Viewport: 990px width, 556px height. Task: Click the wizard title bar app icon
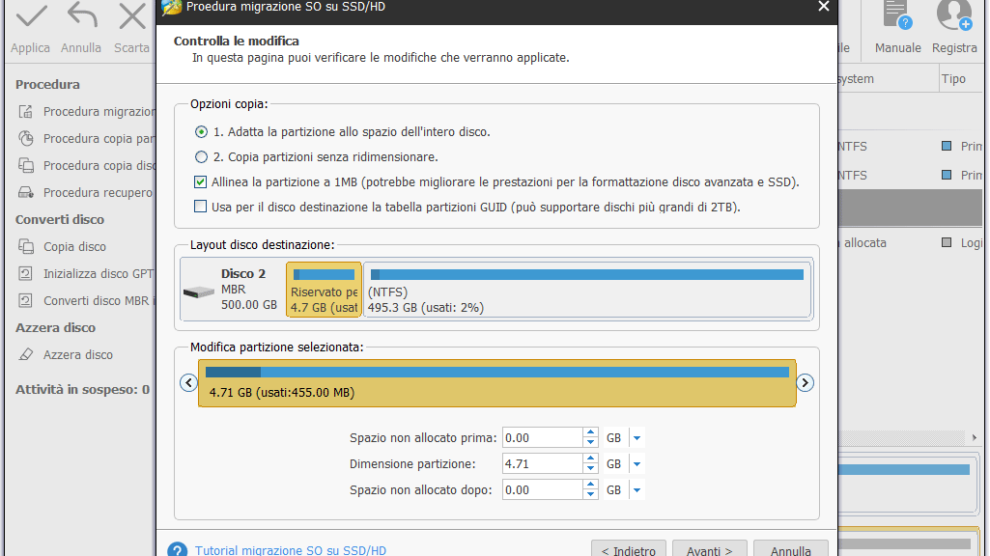[171, 7]
